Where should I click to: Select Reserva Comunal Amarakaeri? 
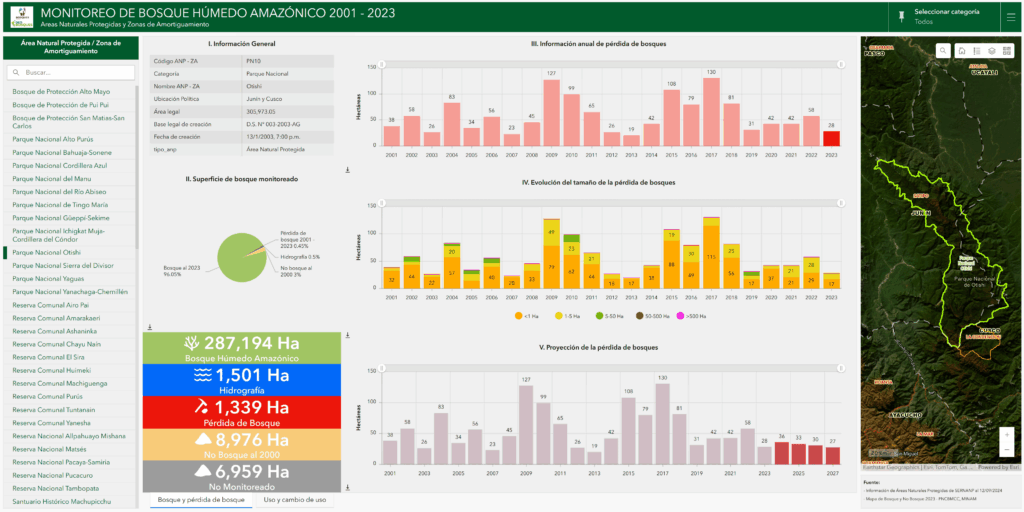pos(71,318)
